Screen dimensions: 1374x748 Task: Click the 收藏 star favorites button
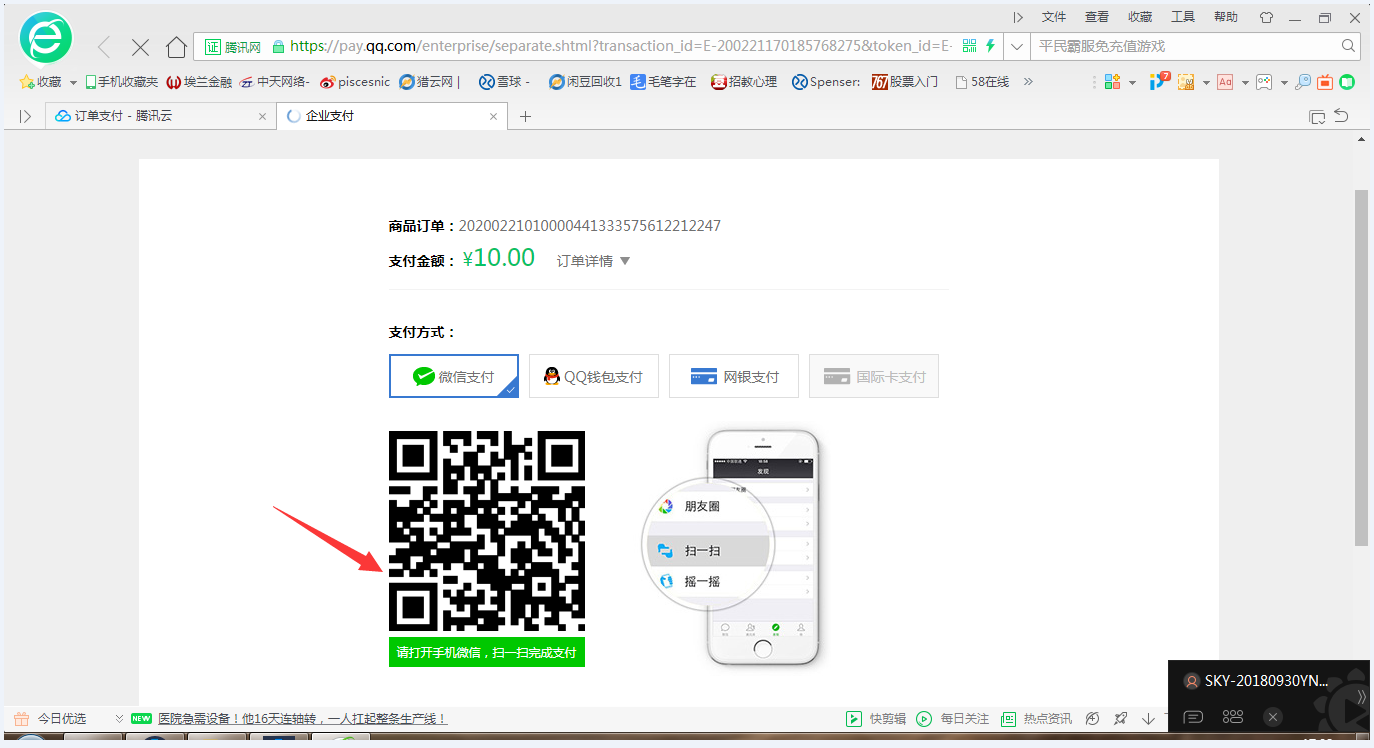point(41,82)
